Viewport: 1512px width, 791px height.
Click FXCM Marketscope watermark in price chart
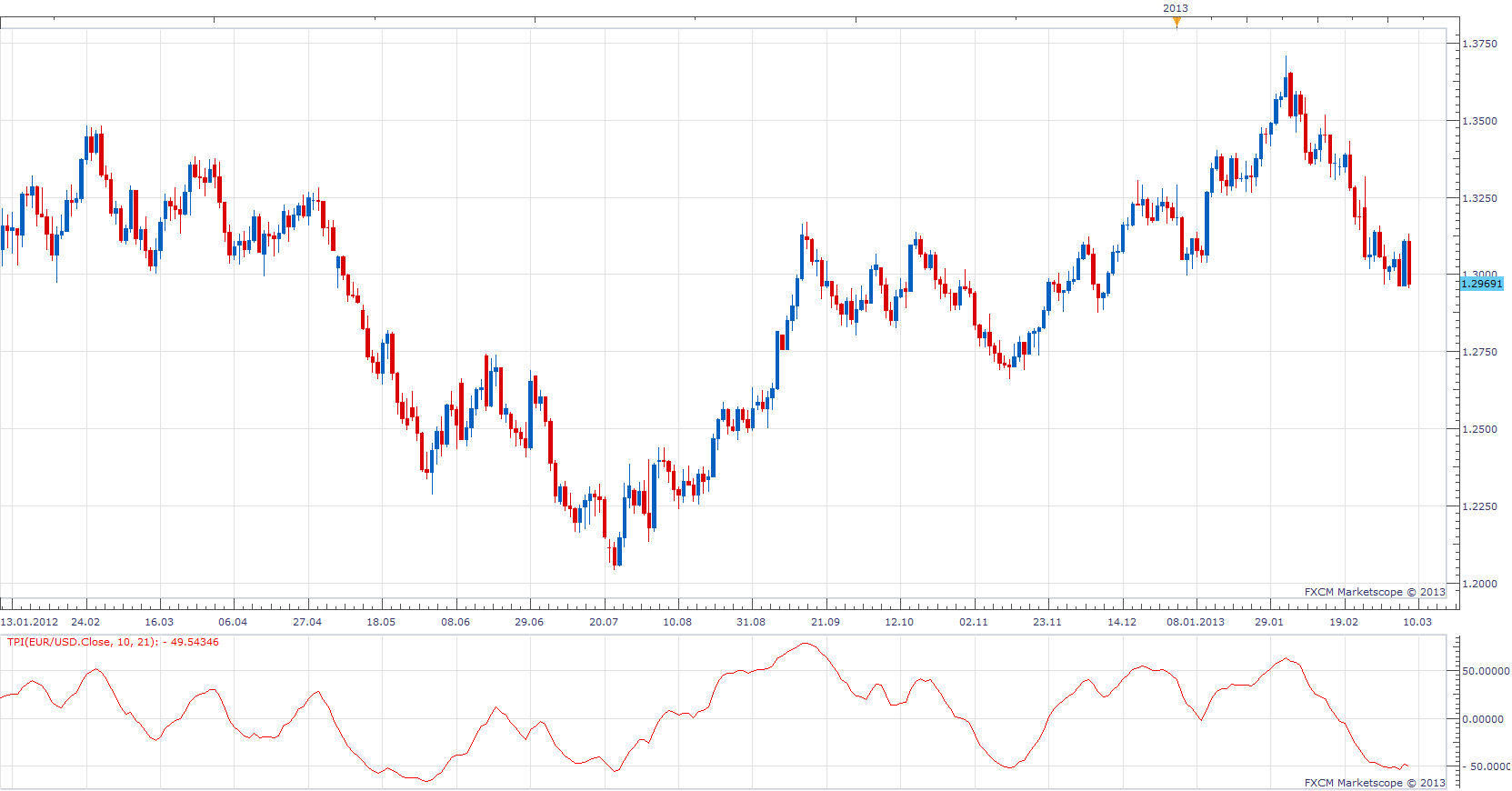click(x=1375, y=592)
